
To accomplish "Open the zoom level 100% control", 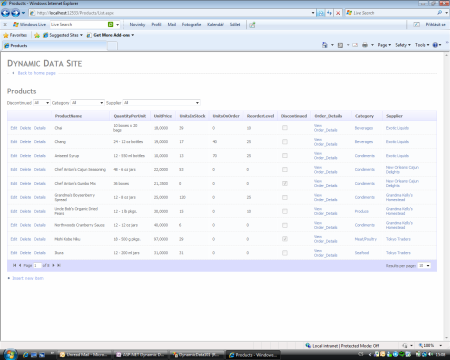I will [x=430, y=346].
